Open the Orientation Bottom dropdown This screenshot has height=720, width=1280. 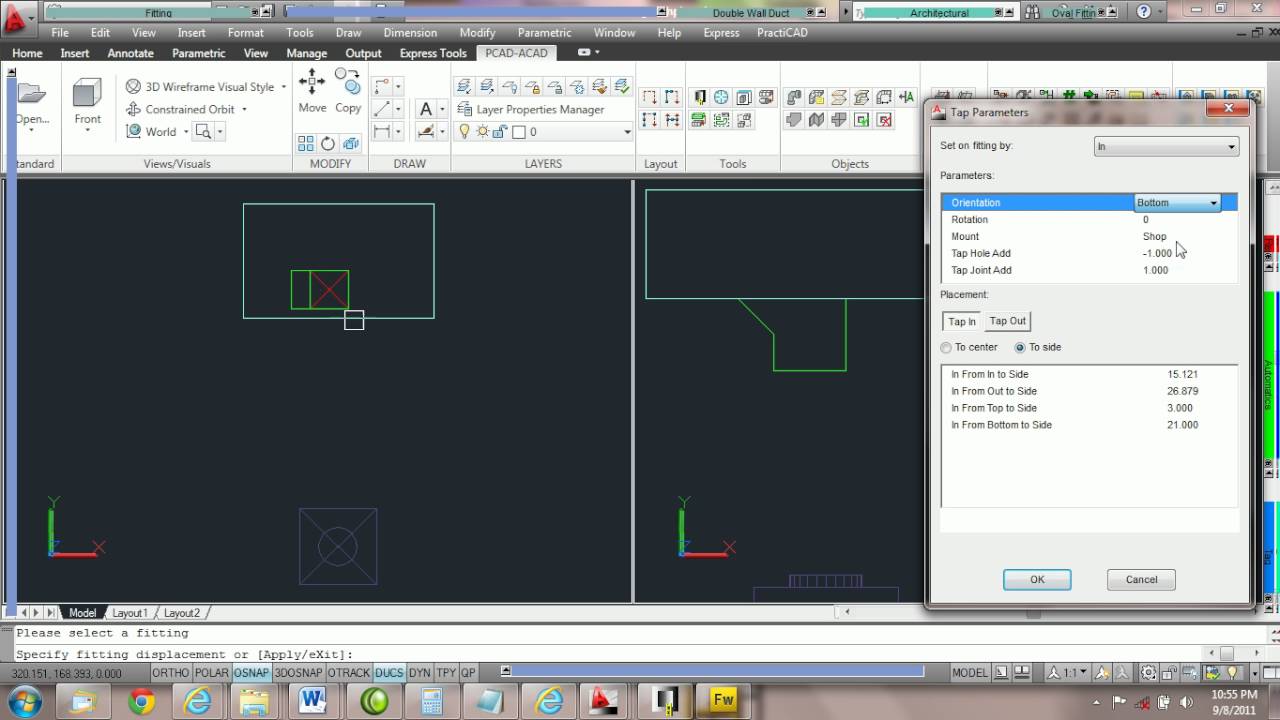pos(1178,203)
